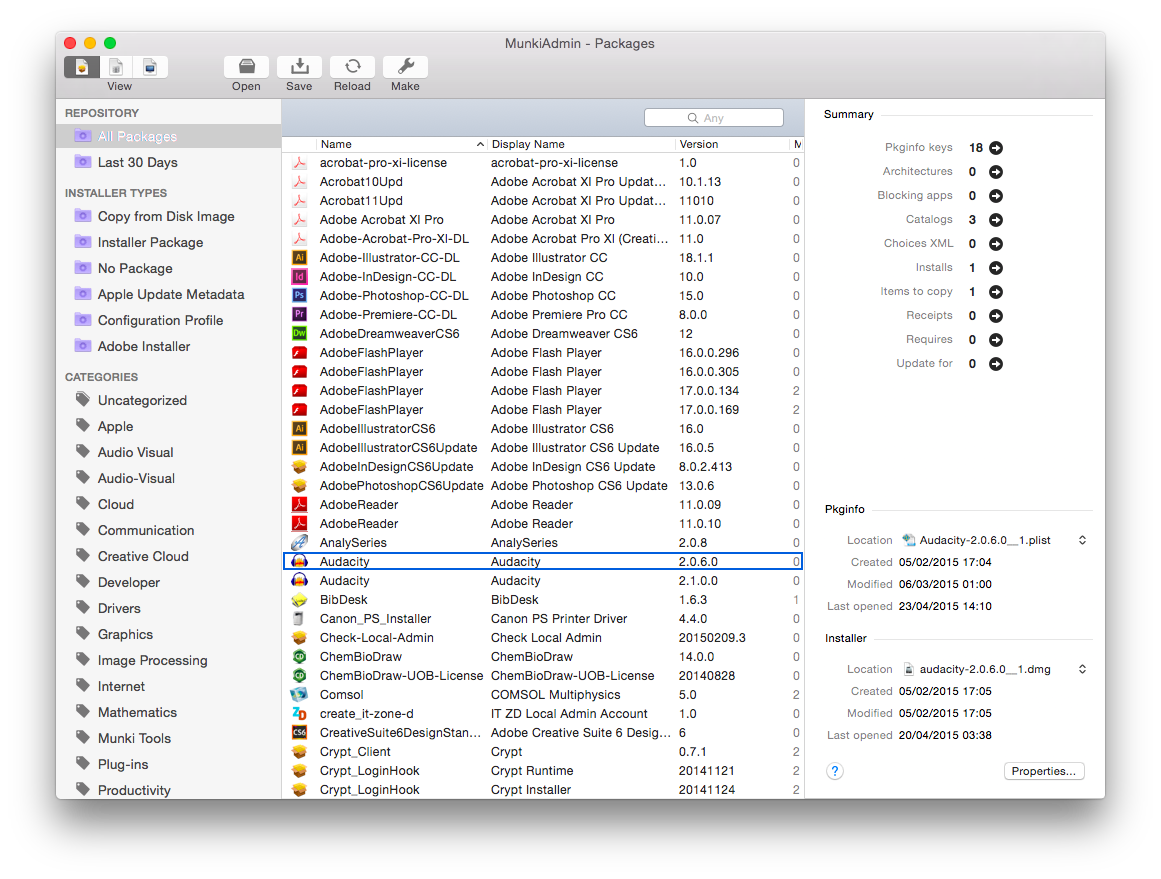Show Pkginfo keys details arrow
1161x879 pixels.
(x=996, y=148)
